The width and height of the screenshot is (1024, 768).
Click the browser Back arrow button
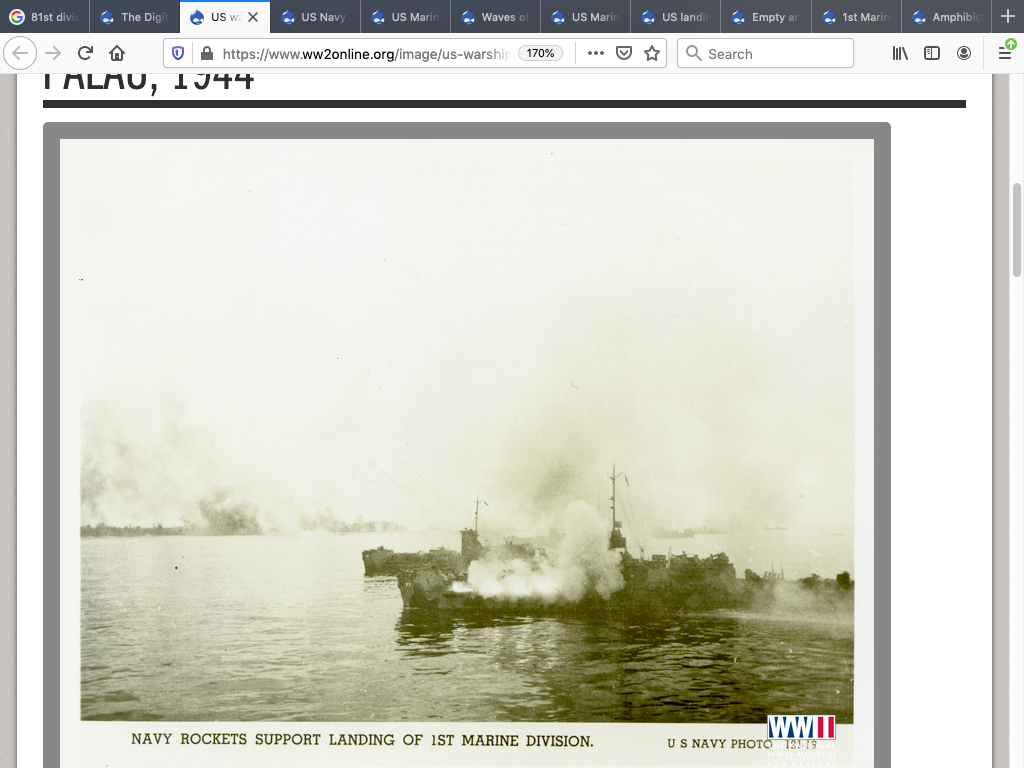coord(20,54)
